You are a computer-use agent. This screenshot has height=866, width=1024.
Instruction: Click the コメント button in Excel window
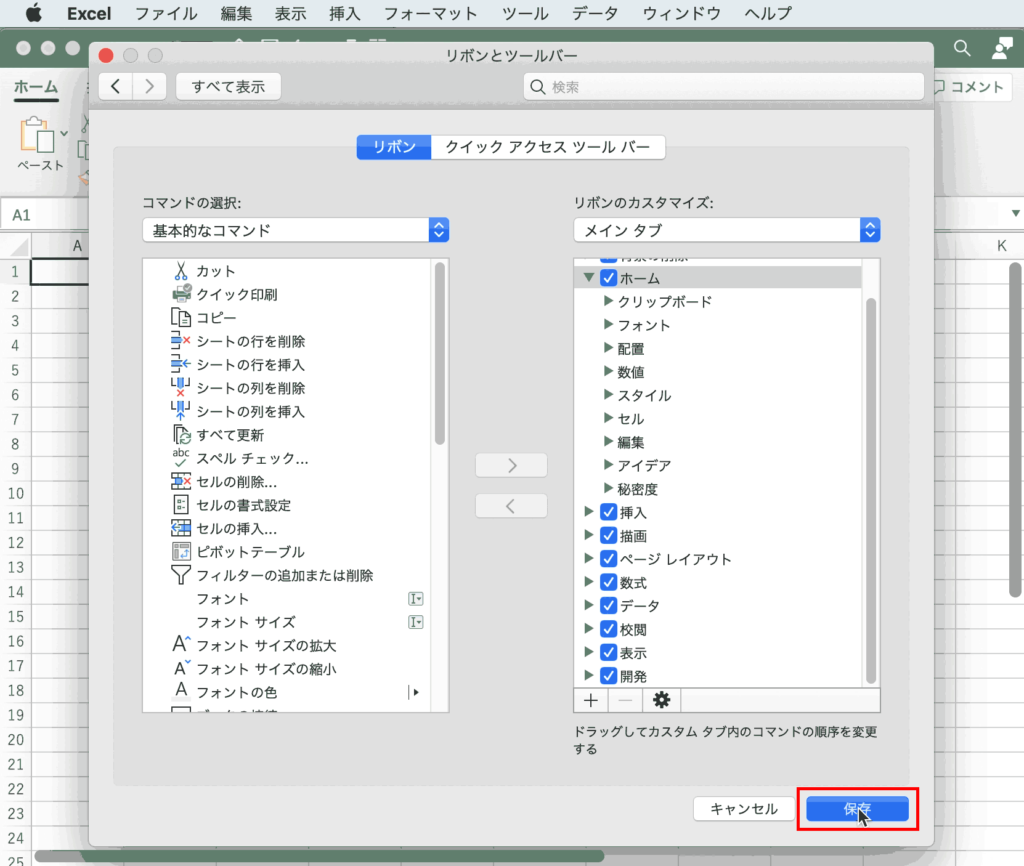tap(970, 87)
